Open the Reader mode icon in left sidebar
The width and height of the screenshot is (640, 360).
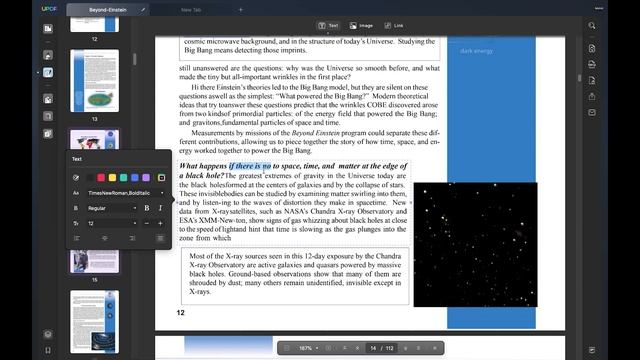[48, 29]
